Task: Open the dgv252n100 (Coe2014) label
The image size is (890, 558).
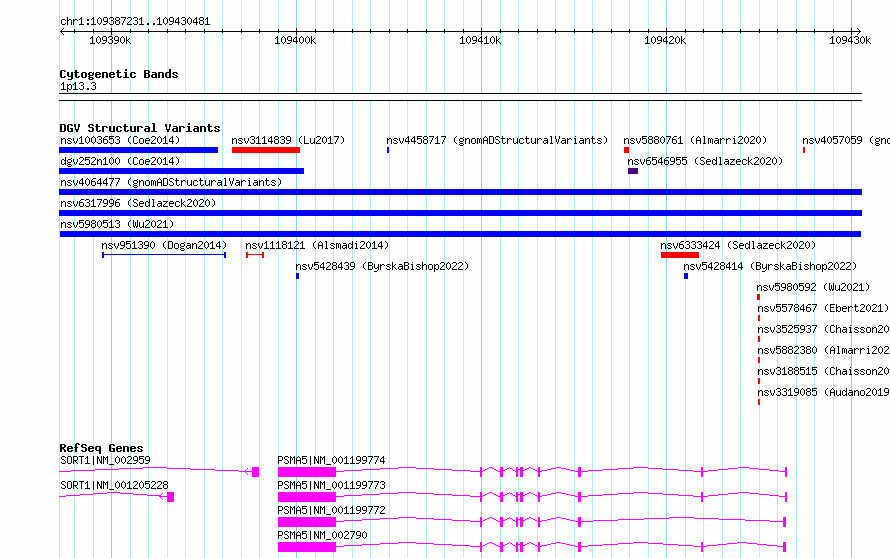Action: 120,161
